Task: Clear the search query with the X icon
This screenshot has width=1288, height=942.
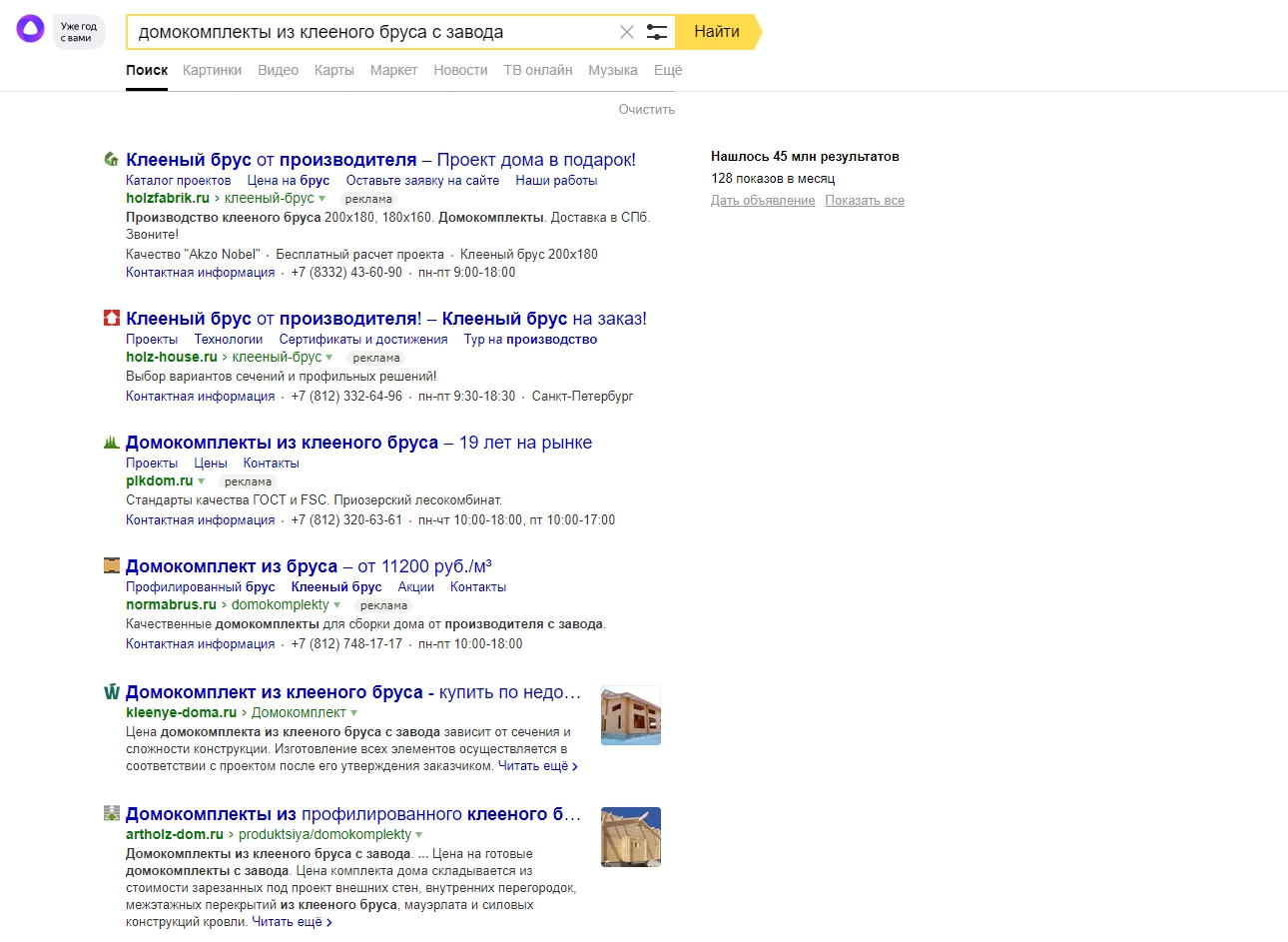Action: (627, 32)
